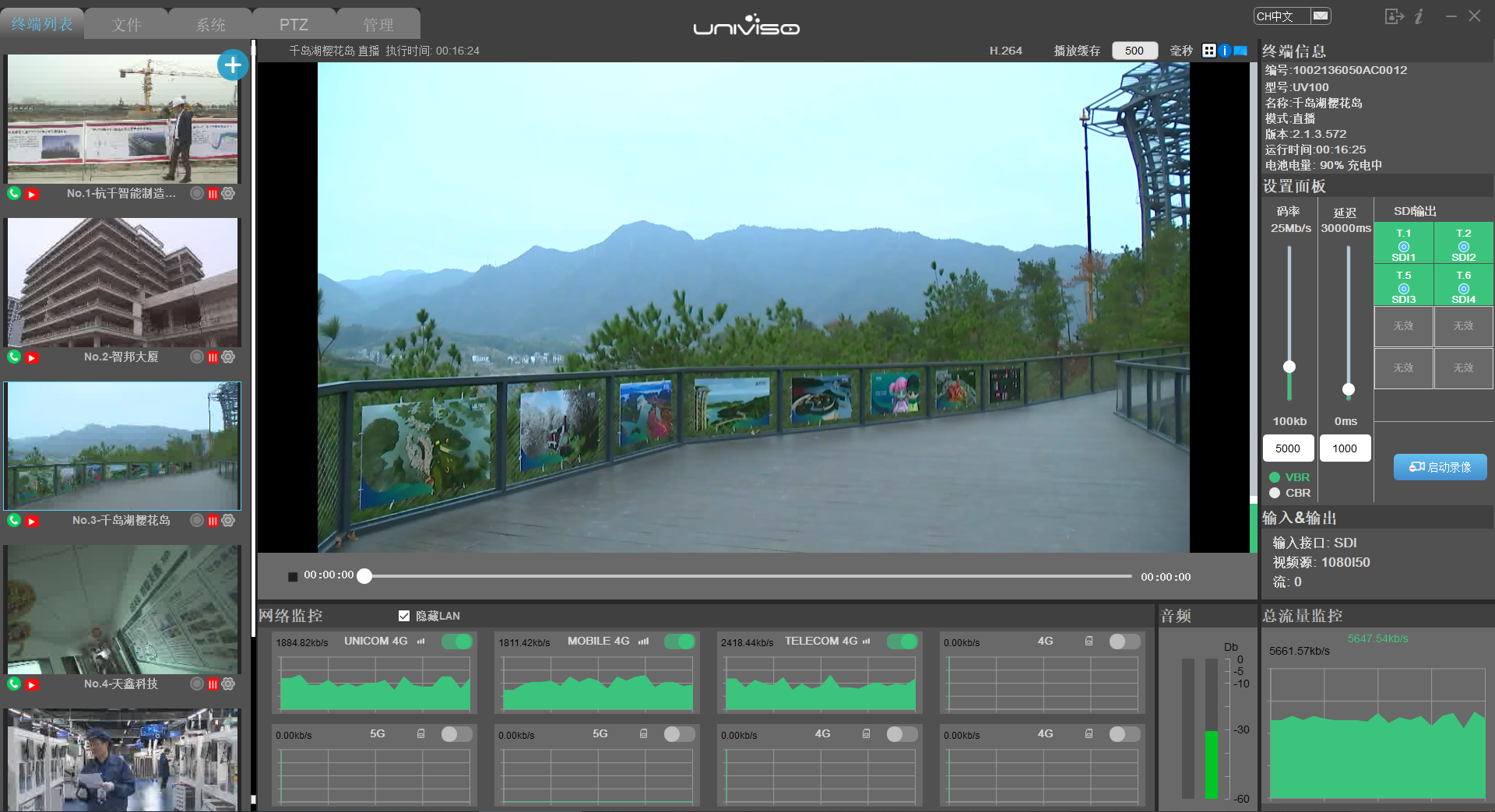Turn off the UNICOM 4G link switch
The width and height of the screenshot is (1495, 812).
457,642
